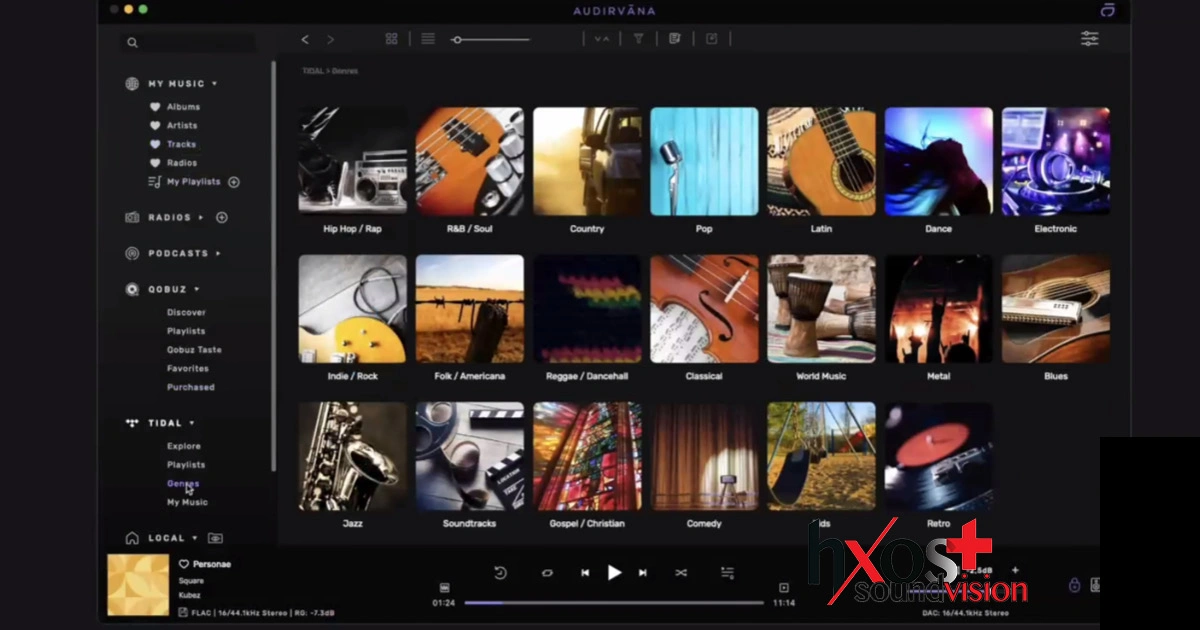Click the Podcasts section icon

(x=132, y=253)
